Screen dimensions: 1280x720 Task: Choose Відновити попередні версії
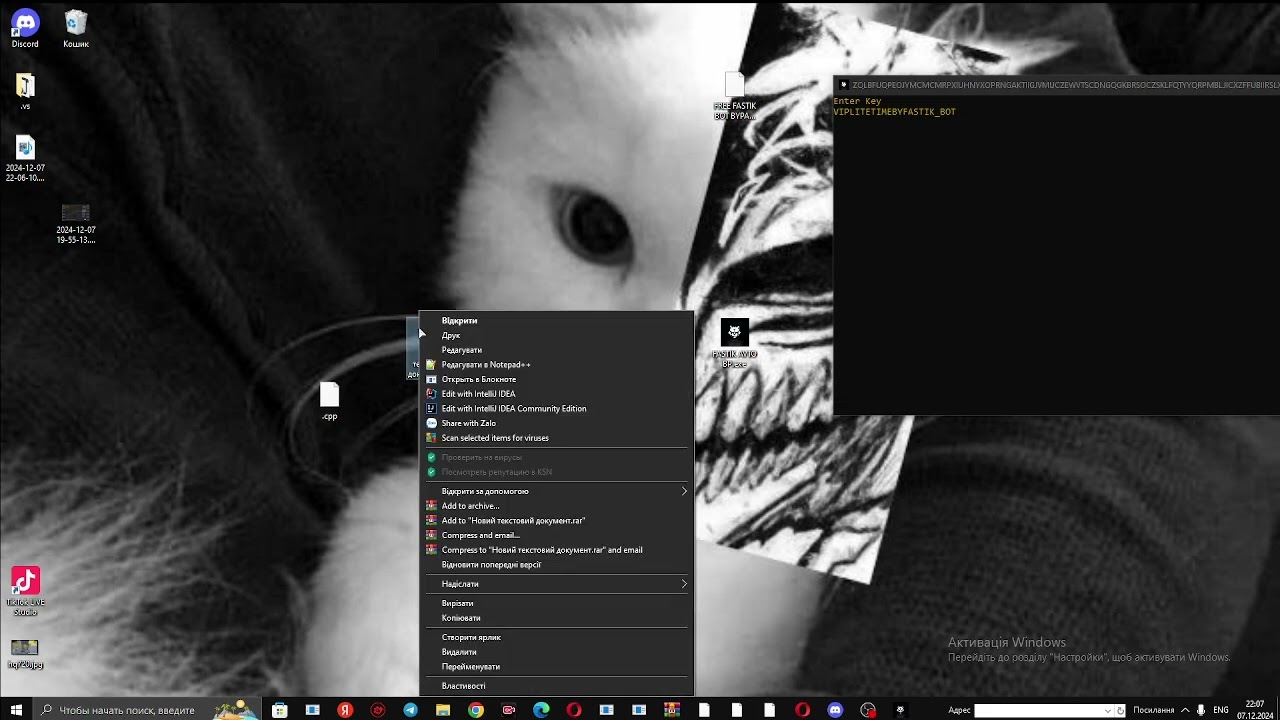pyautogui.click(x=556, y=565)
